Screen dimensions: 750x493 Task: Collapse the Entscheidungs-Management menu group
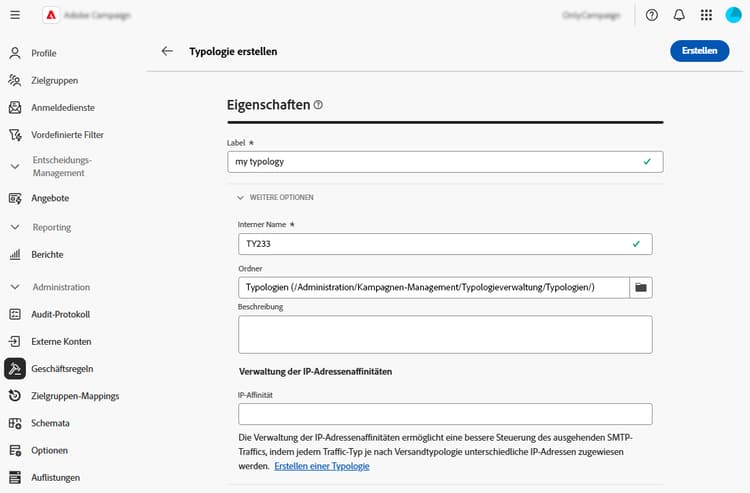(x=15, y=166)
